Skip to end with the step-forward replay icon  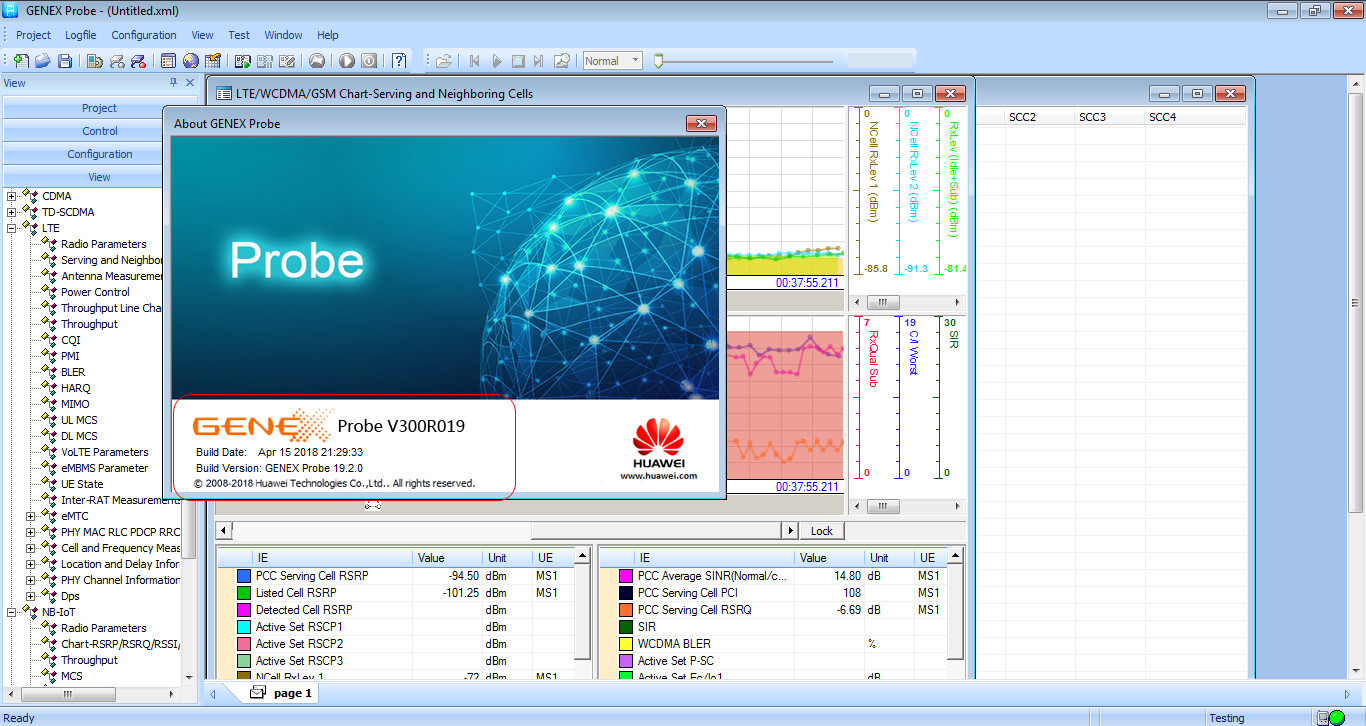point(541,60)
